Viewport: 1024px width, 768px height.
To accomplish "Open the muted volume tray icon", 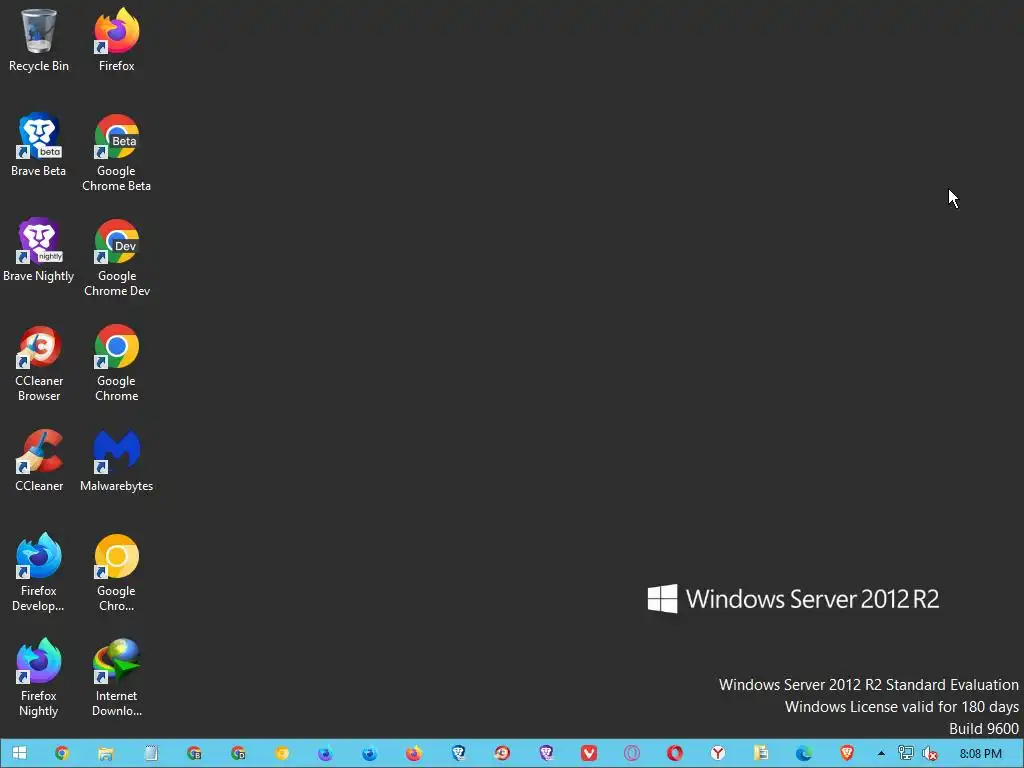I will pos(930,754).
